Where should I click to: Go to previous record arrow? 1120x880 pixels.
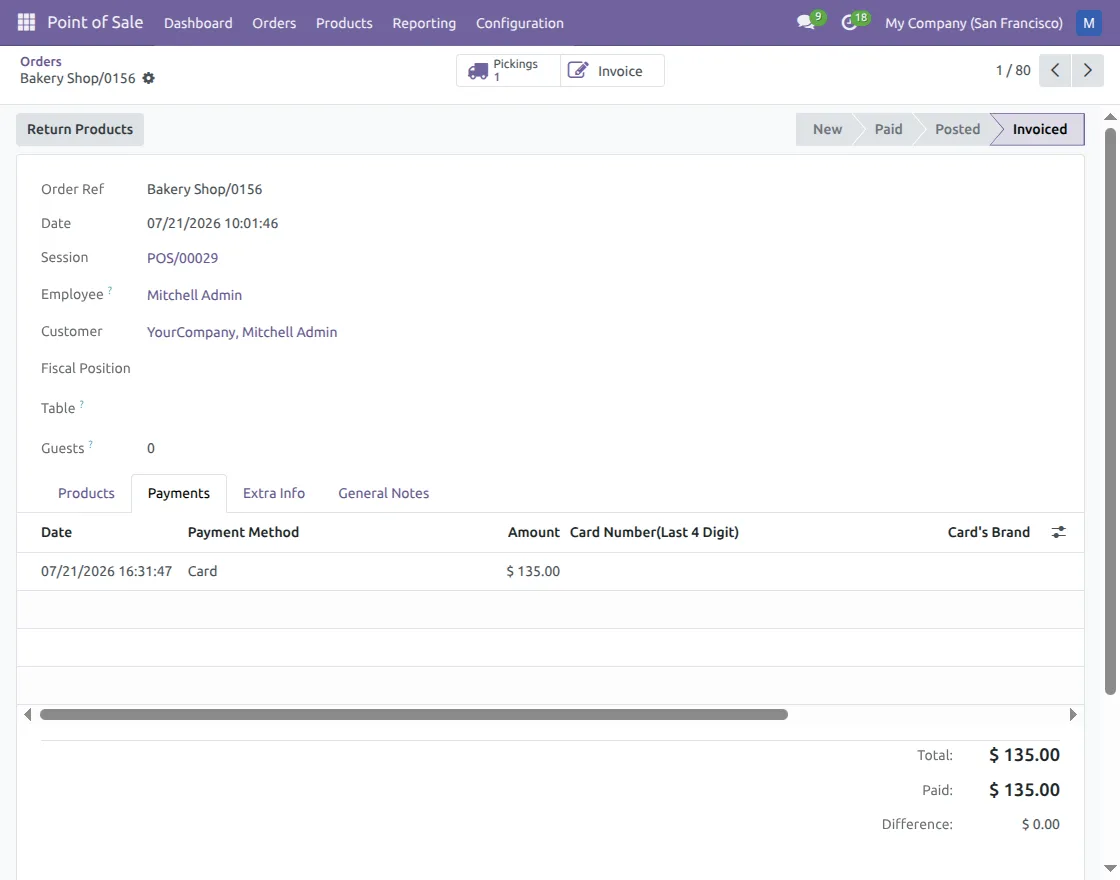[x=1055, y=70]
